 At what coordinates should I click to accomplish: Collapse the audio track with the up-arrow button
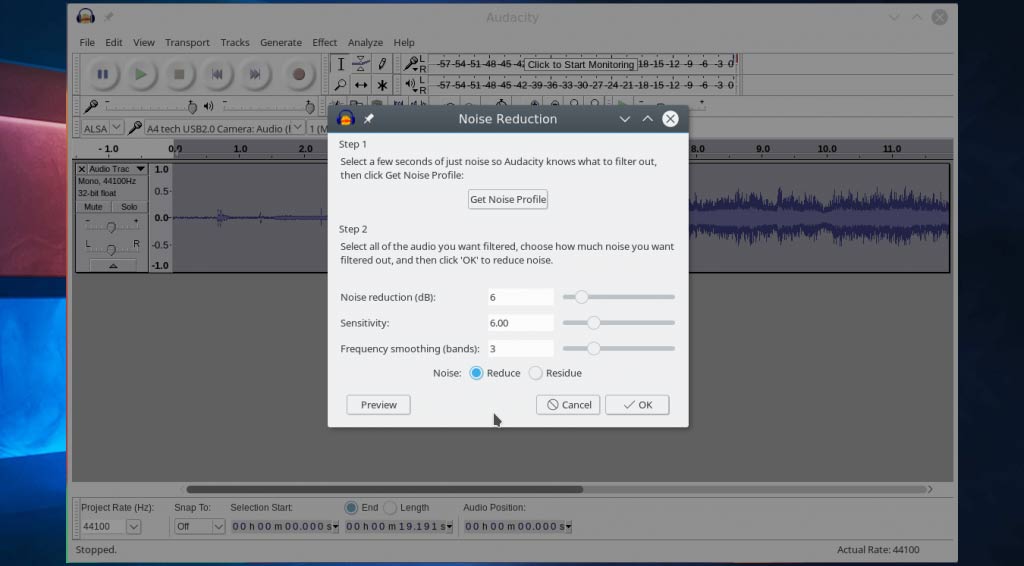point(113,266)
